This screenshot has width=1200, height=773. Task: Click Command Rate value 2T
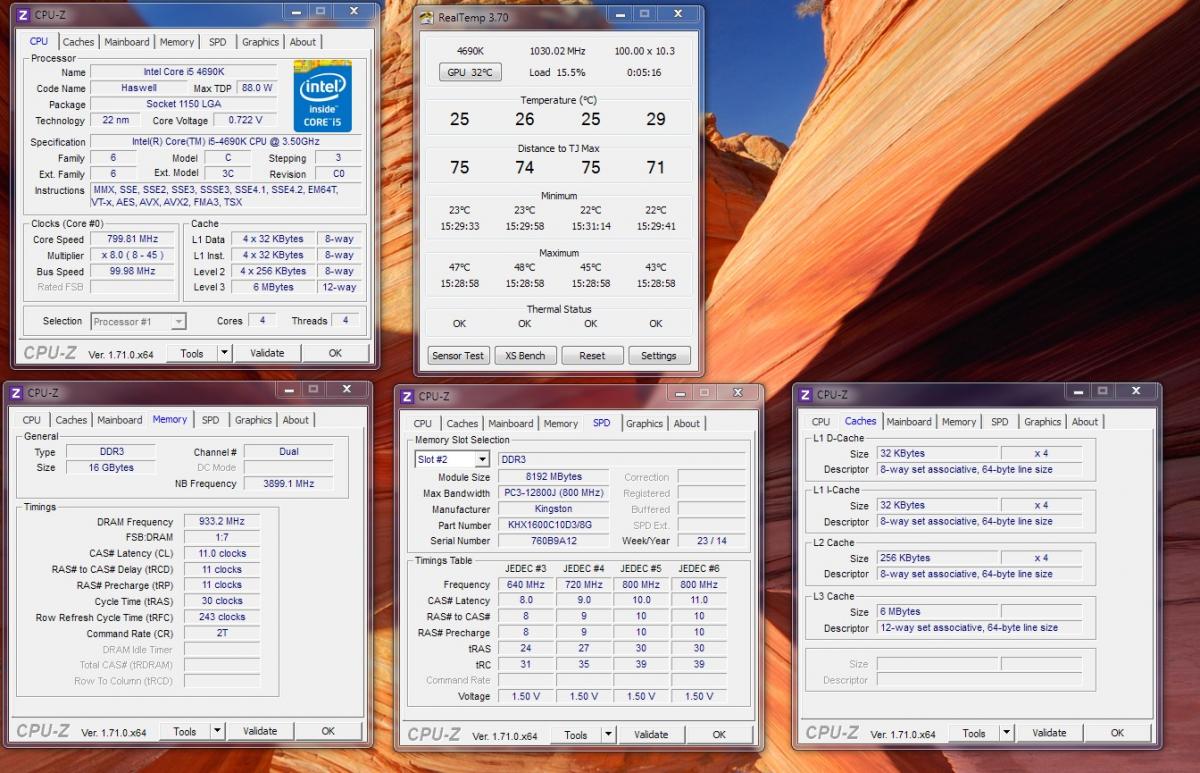tap(221, 633)
